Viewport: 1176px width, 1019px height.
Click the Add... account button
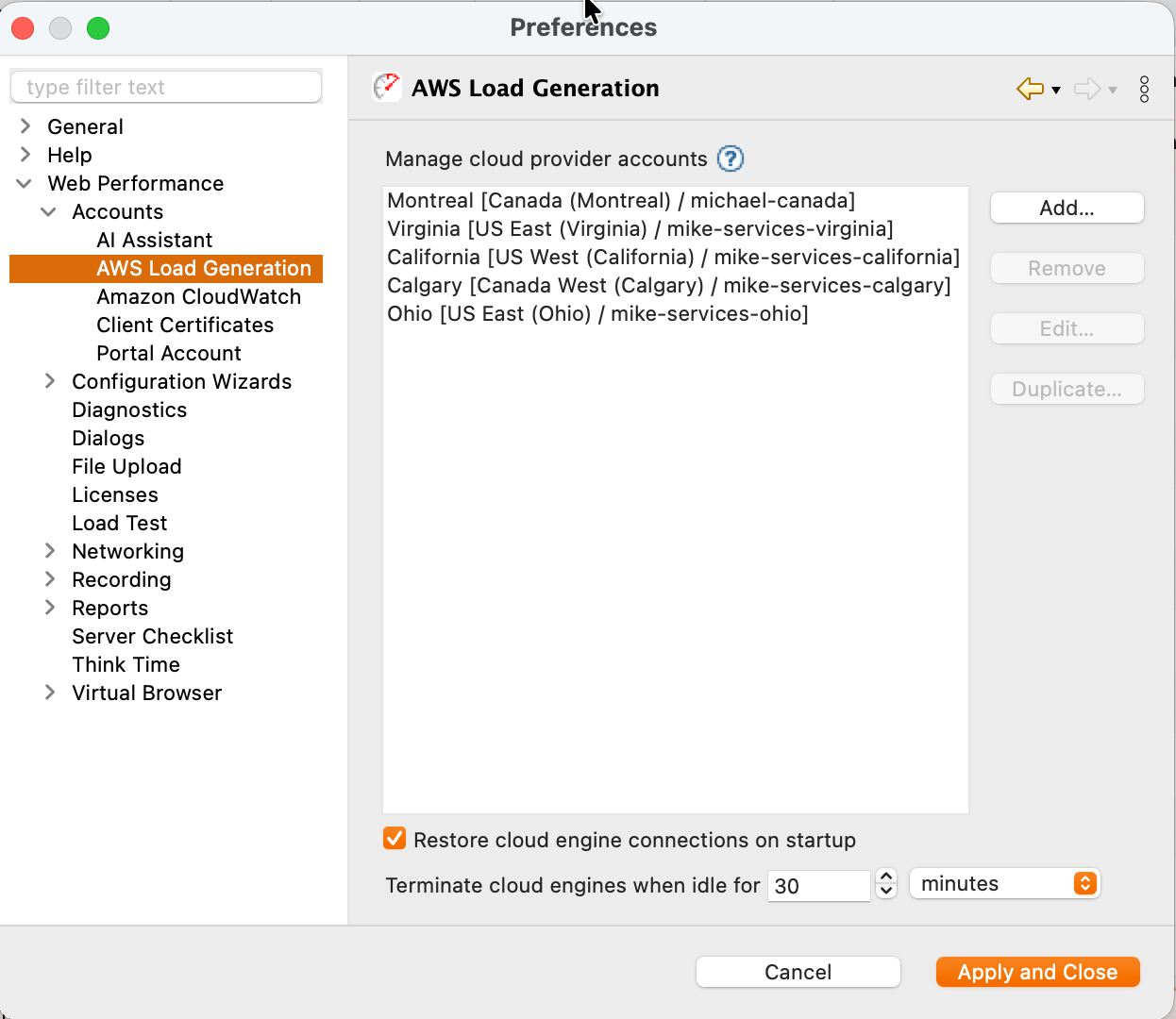click(1067, 208)
